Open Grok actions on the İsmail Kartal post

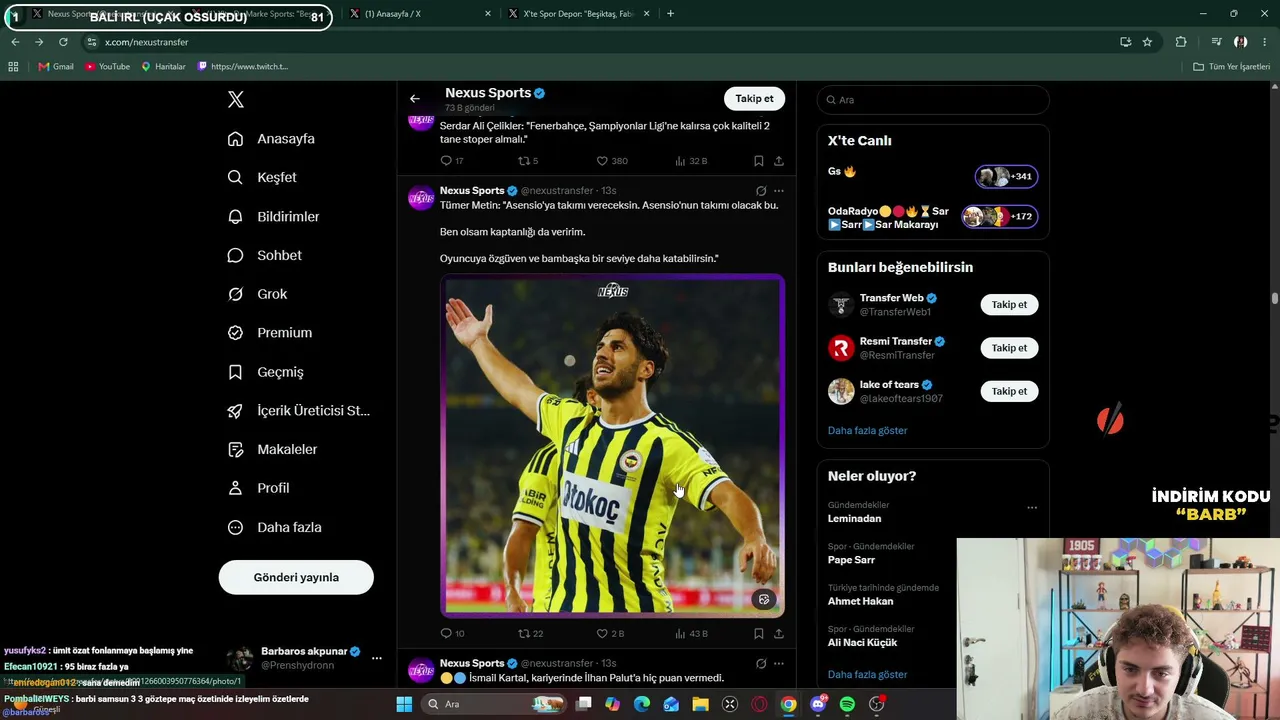point(761,664)
